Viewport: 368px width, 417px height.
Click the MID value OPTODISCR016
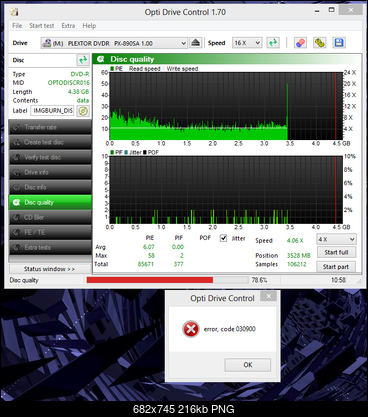[x=69, y=83]
